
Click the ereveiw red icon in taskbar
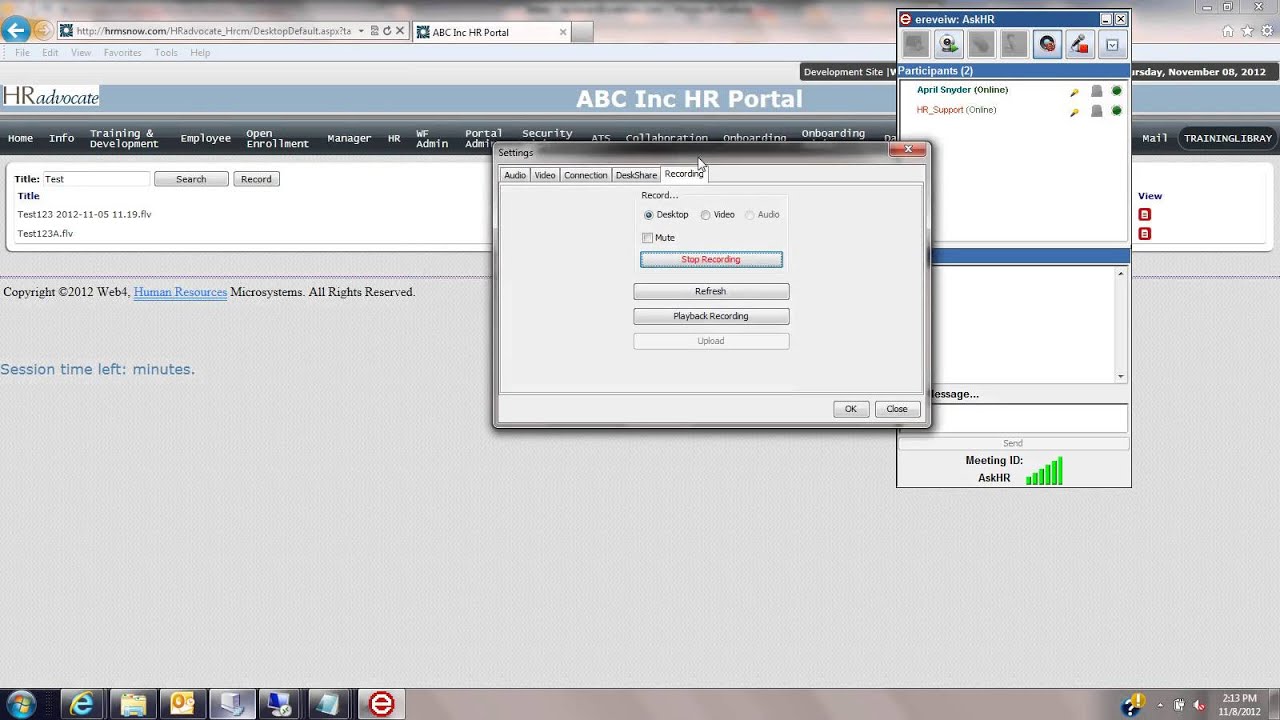(x=382, y=704)
